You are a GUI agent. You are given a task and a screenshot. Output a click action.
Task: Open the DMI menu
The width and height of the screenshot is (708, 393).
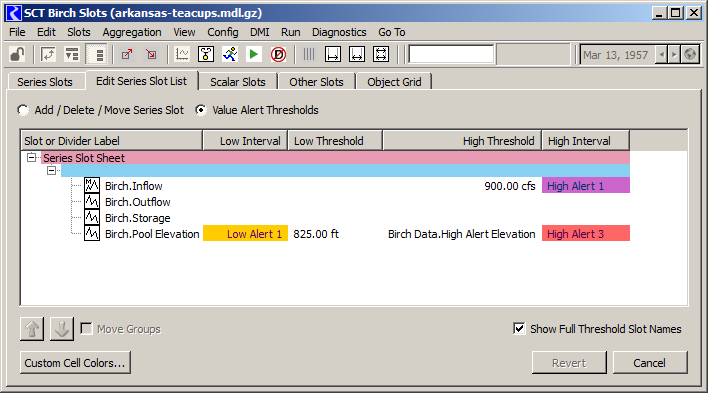(x=260, y=32)
